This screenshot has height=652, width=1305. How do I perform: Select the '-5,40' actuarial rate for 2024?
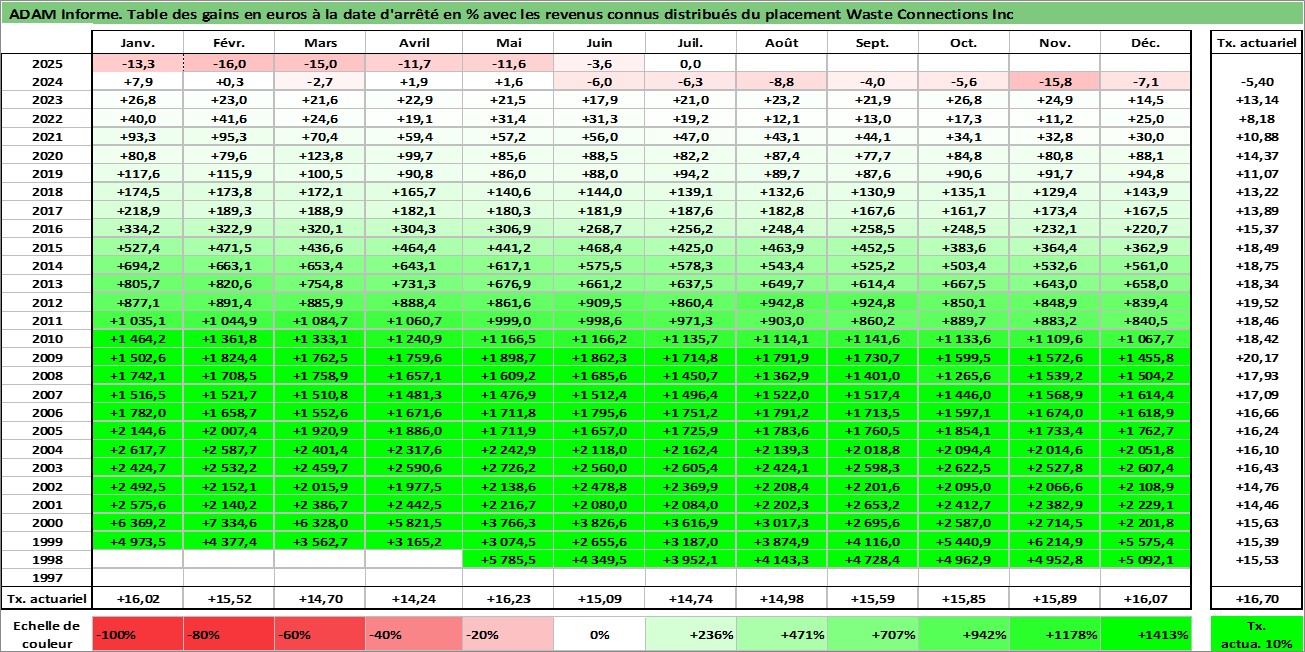coord(1255,82)
